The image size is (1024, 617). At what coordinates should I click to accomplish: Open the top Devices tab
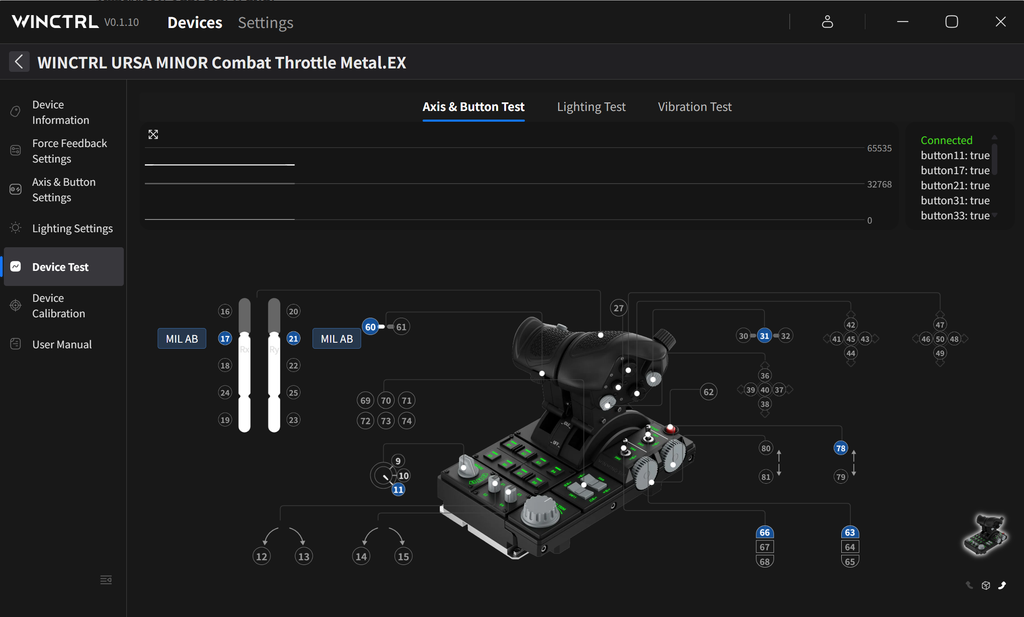[195, 22]
